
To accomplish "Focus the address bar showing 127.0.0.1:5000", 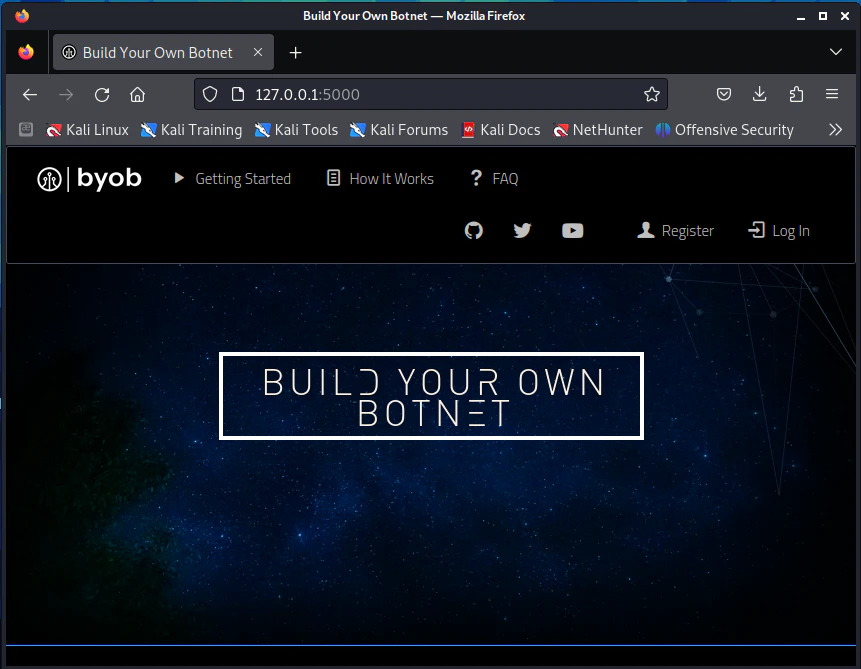I will [431, 94].
